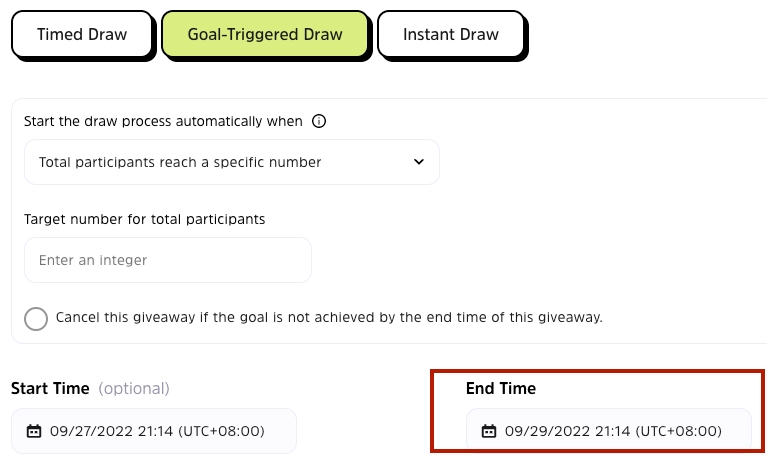Screen dimensions: 767x469
Task: Click the Start Time date field
Action: coord(153,432)
